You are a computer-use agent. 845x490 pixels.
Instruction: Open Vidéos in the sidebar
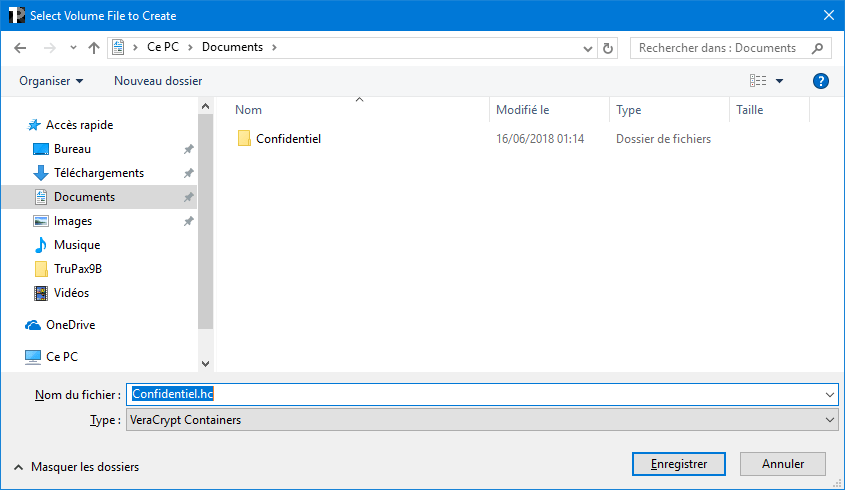coord(71,293)
